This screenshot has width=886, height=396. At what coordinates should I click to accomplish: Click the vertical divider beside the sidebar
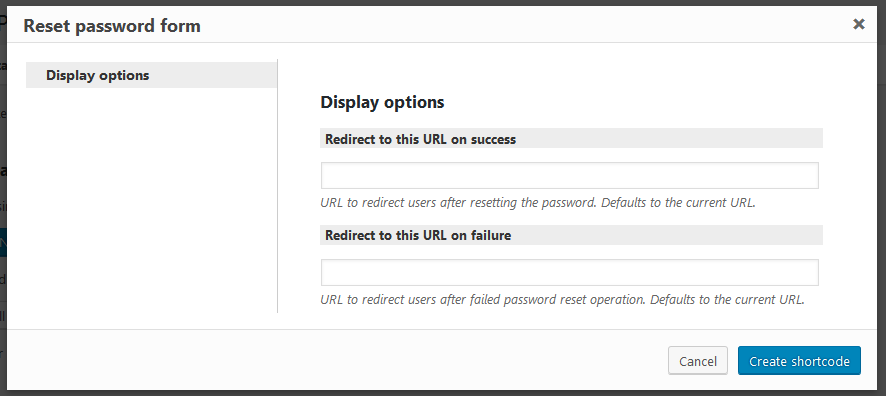[277, 186]
